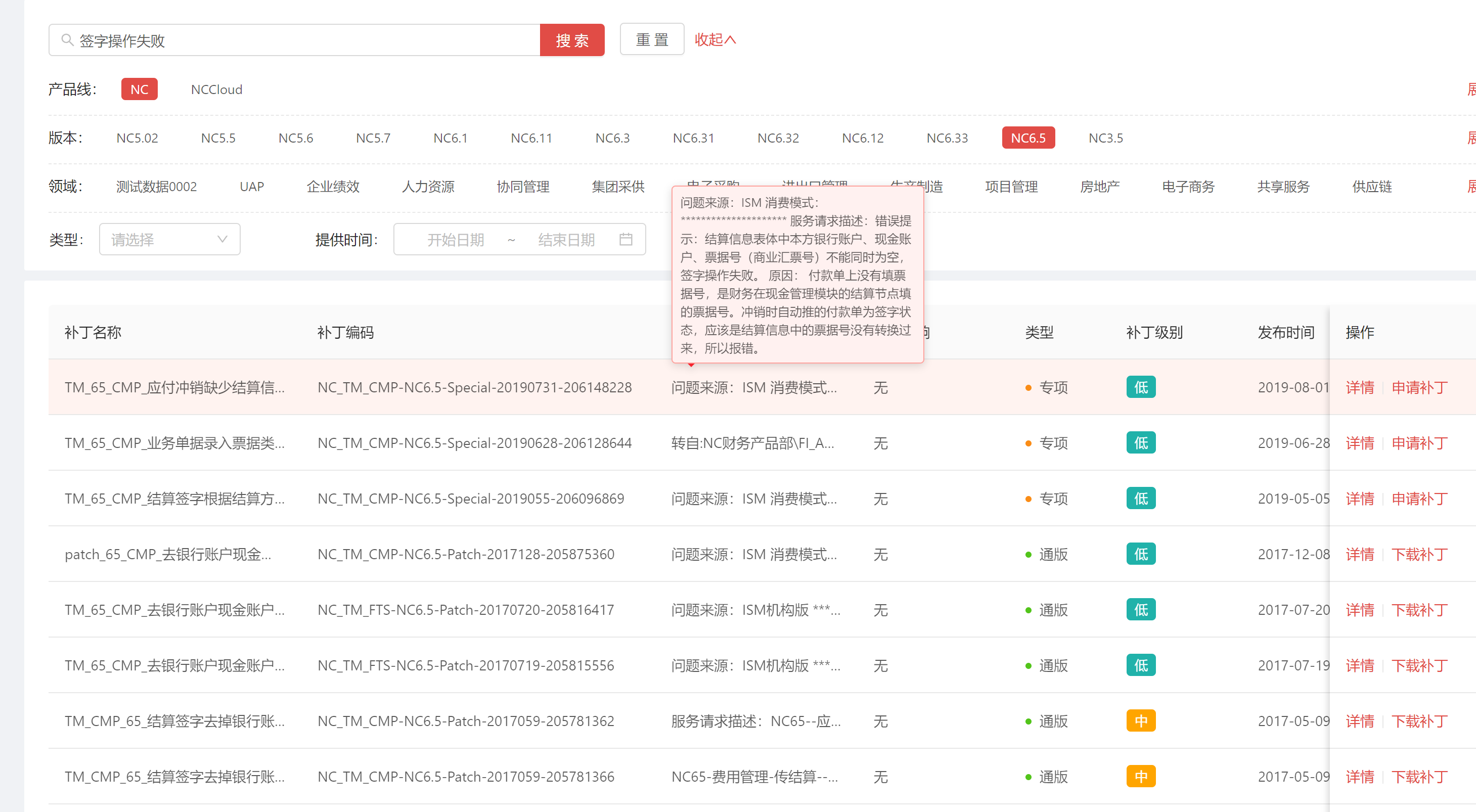The width and height of the screenshot is (1476, 812).
Task: Click description 转自:NC财务产品部\FI_A...
Action: tap(753, 443)
